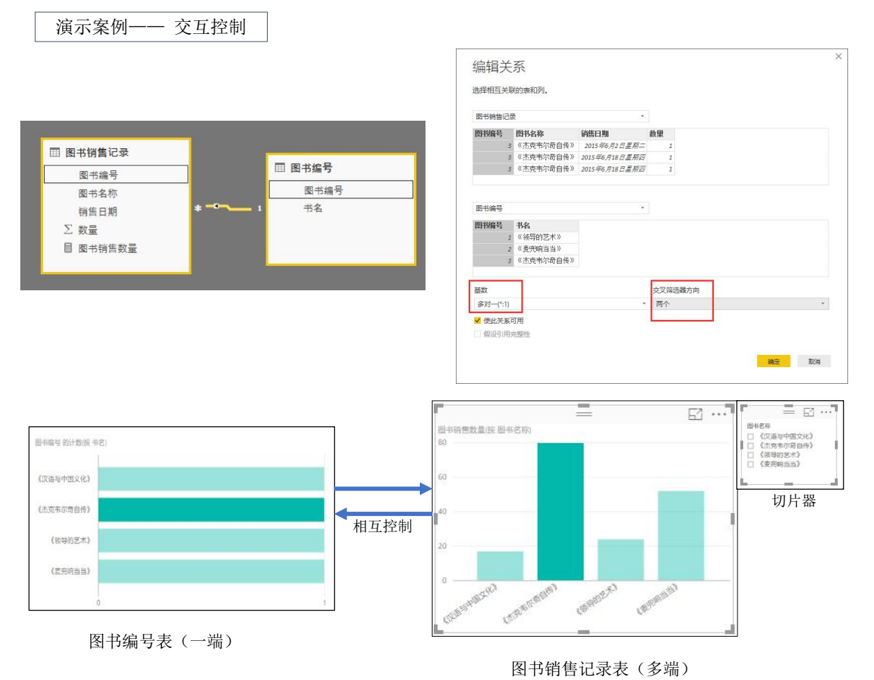
Task: Click the sigma icon beside 数量 field
Action: (67, 230)
